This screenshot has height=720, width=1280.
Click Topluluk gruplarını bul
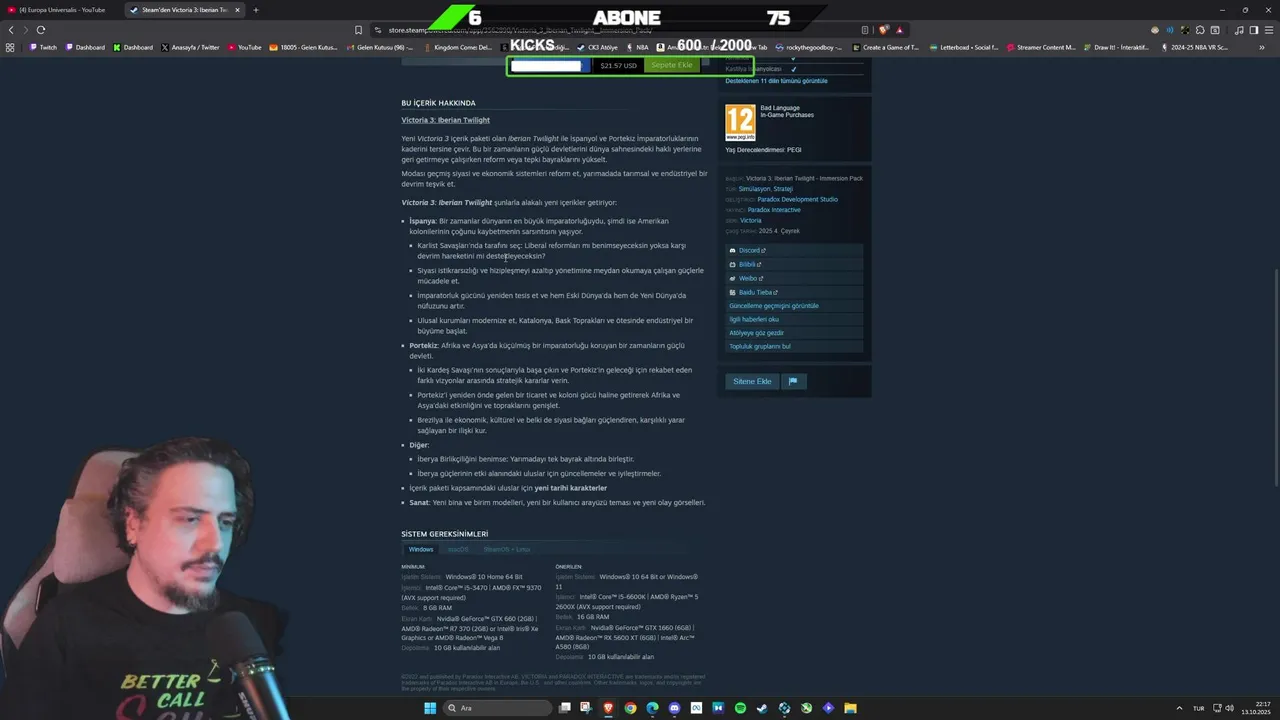[x=760, y=347]
